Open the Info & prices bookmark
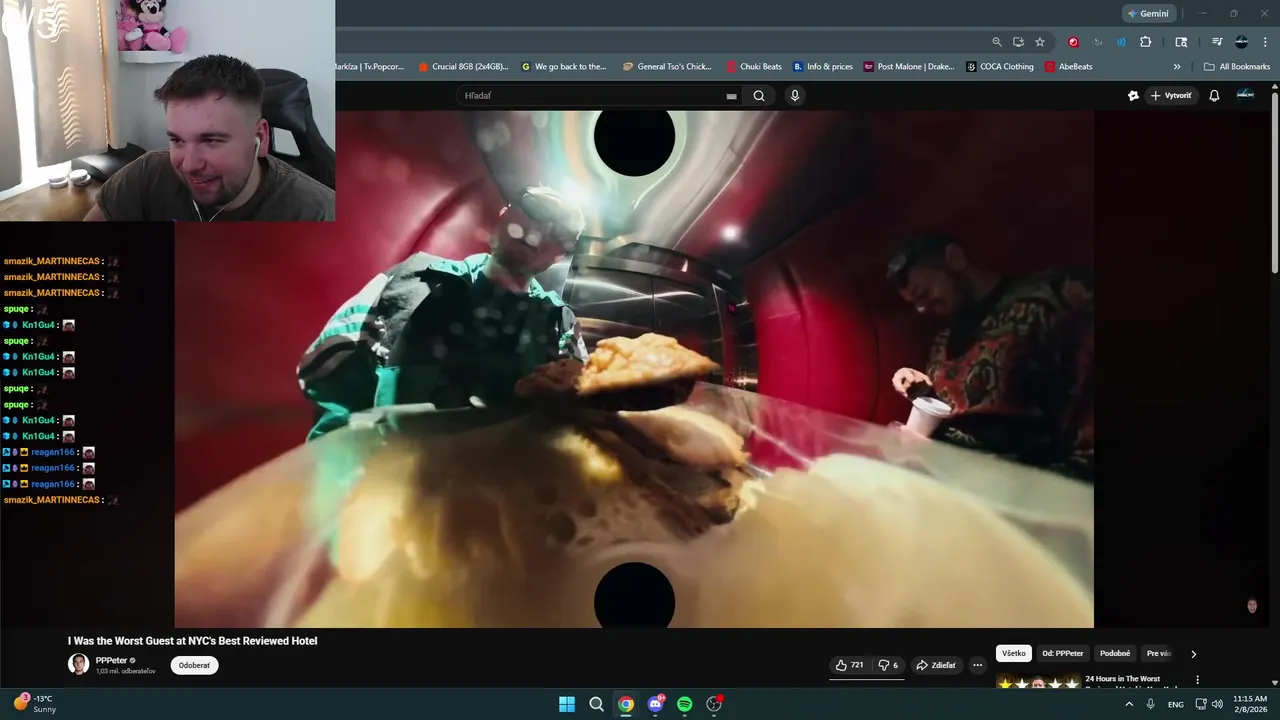This screenshot has width=1280, height=720. pyautogui.click(x=823, y=67)
